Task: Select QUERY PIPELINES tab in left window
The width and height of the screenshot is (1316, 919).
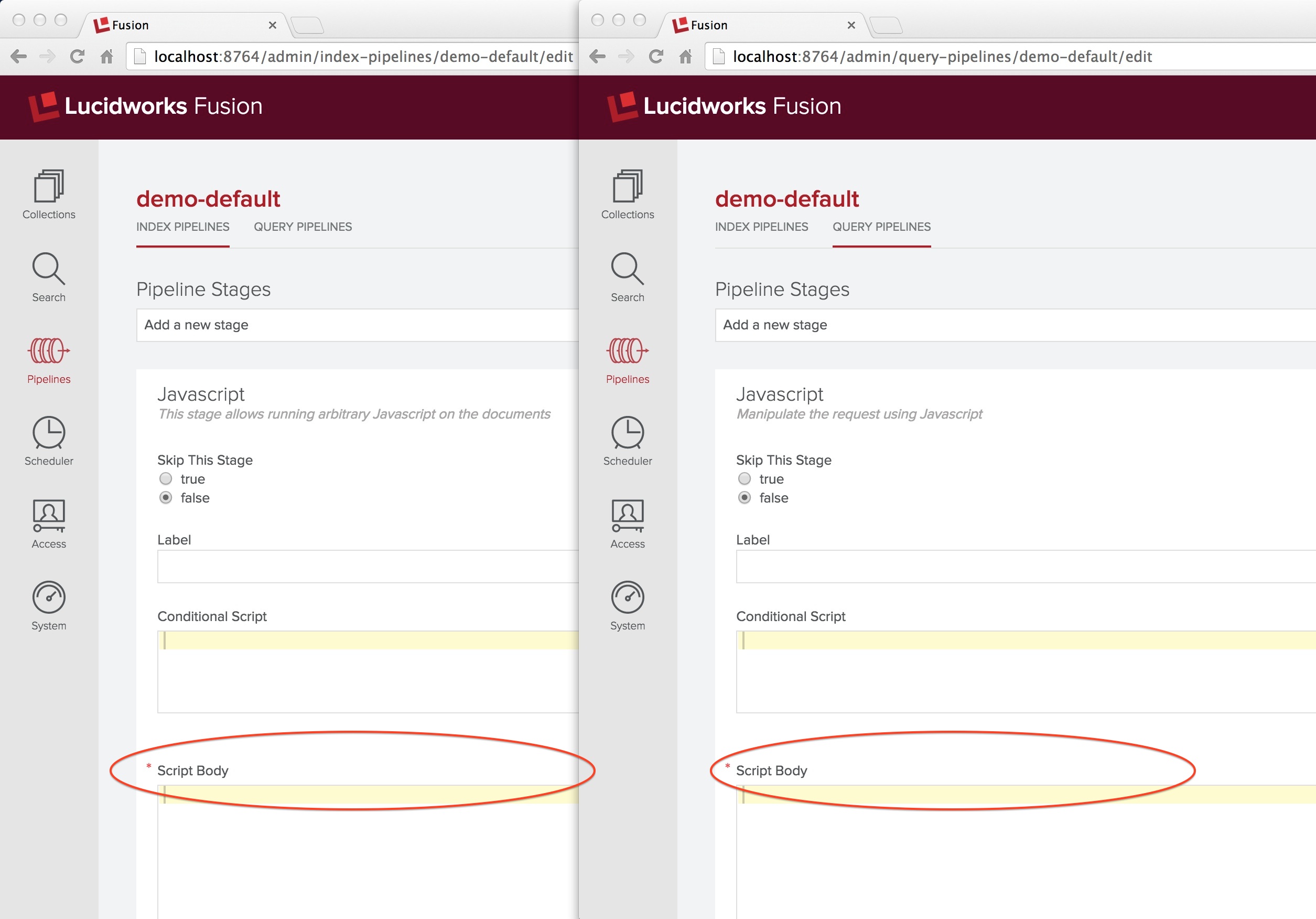Action: pyautogui.click(x=303, y=226)
